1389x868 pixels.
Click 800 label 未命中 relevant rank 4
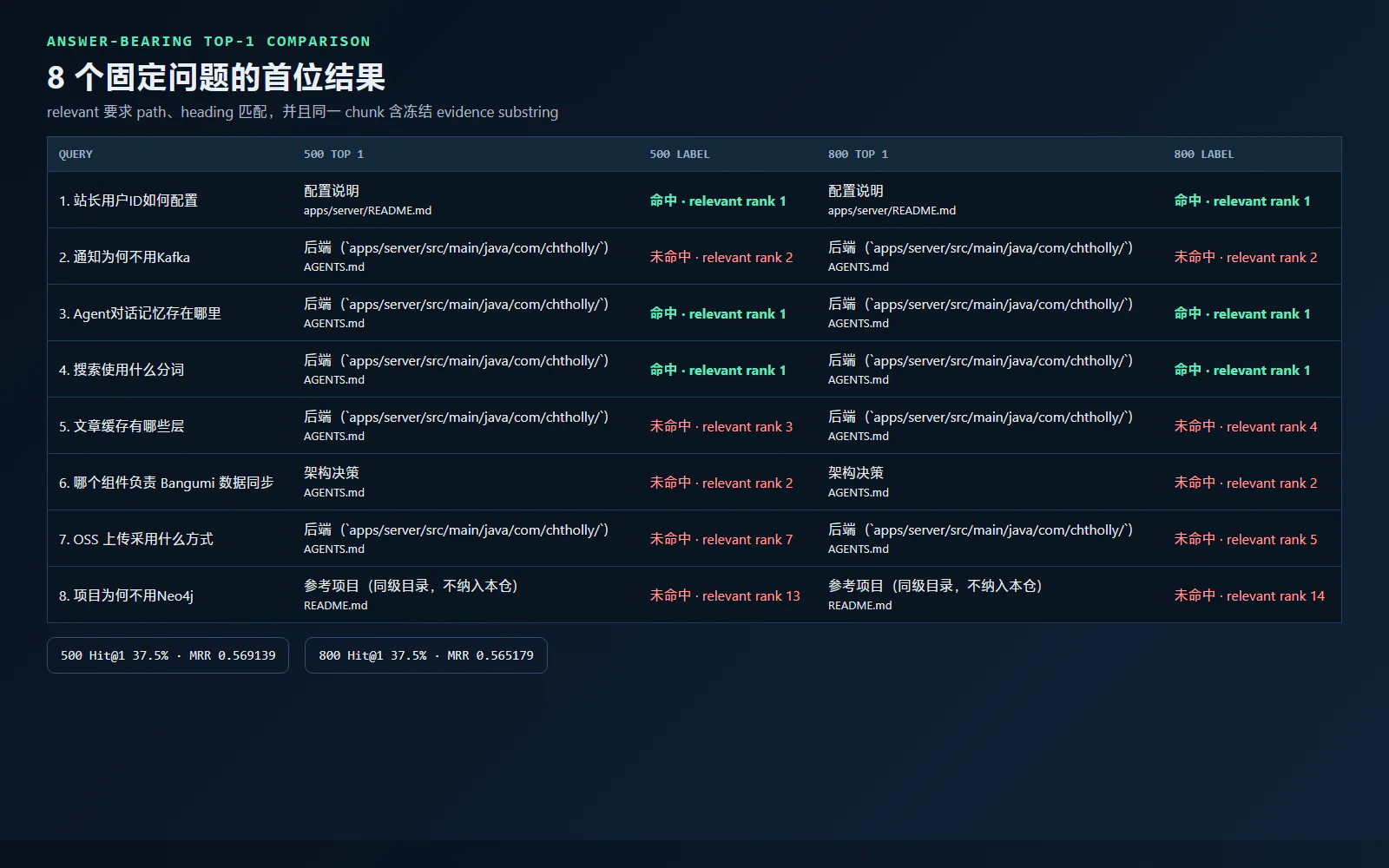tap(1246, 426)
